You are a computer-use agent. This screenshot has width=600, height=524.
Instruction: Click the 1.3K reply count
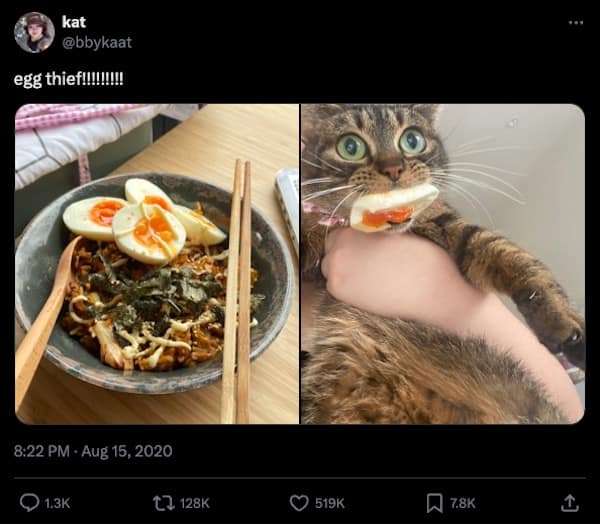click(x=58, y=503)
